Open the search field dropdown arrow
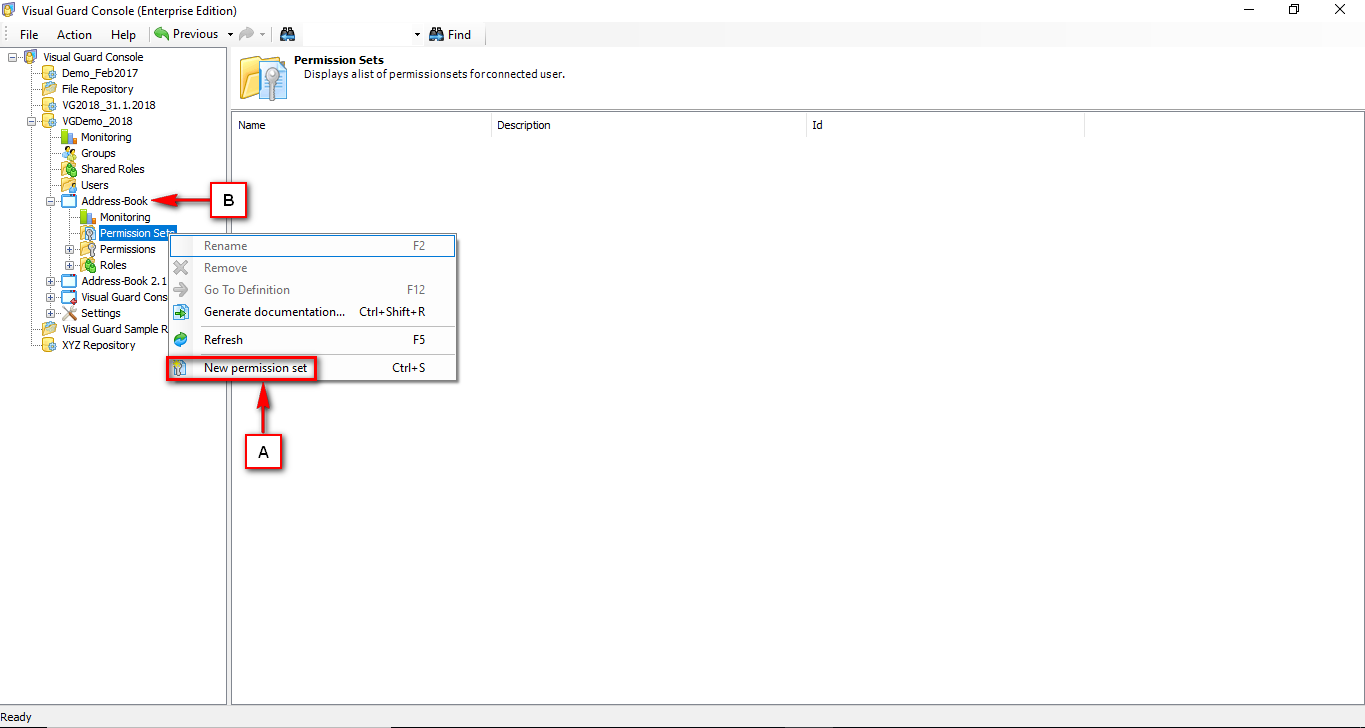1365x728 pixels. coord(417,34)
